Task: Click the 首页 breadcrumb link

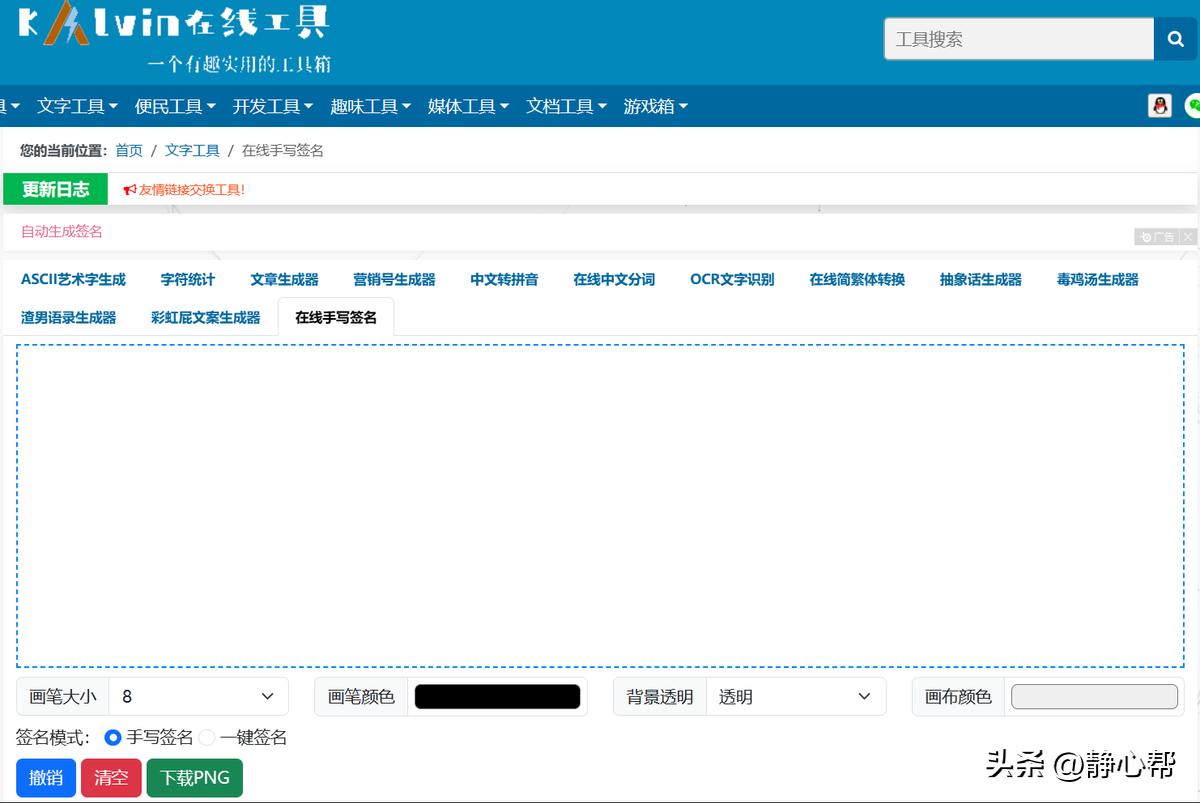Action: tap(129, 150)
